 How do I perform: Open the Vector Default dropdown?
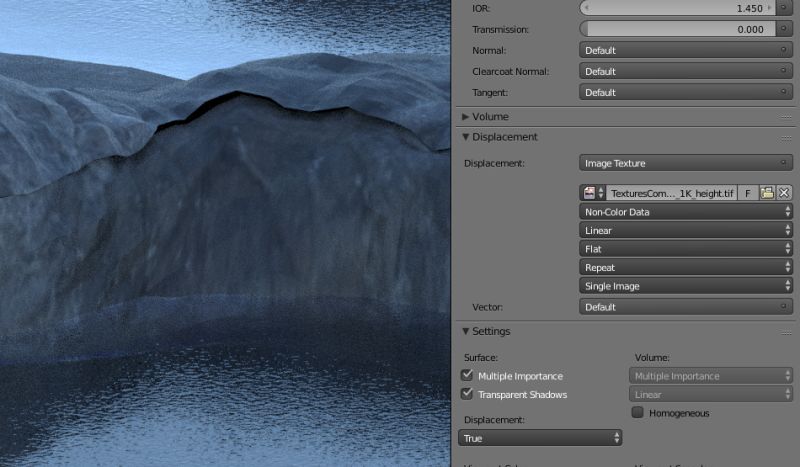pyautogui.click(x=686, y=307)
